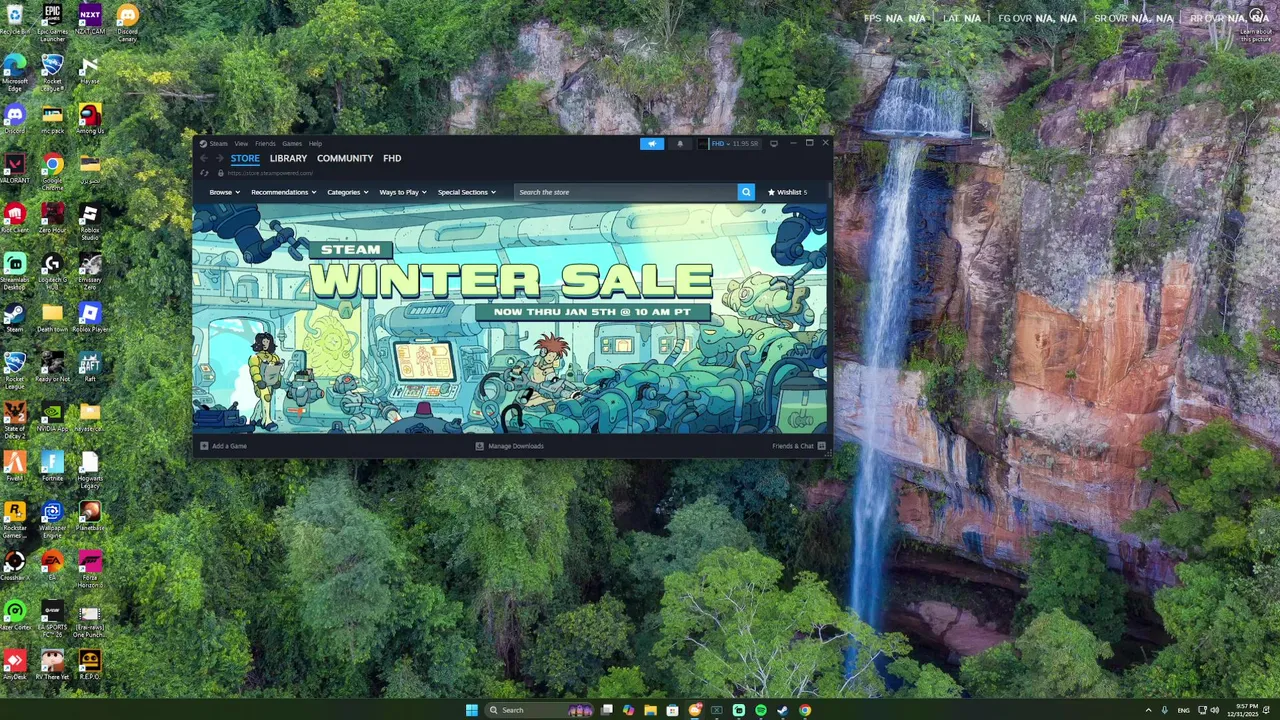Click the Steam Winter Sale banner

click(510, 318)
